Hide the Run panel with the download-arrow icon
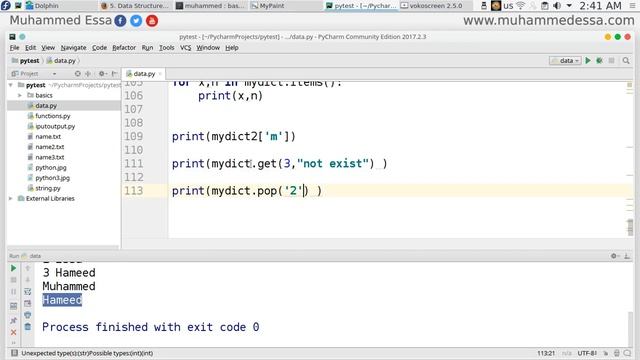The image size is (640, 360). 627,256
